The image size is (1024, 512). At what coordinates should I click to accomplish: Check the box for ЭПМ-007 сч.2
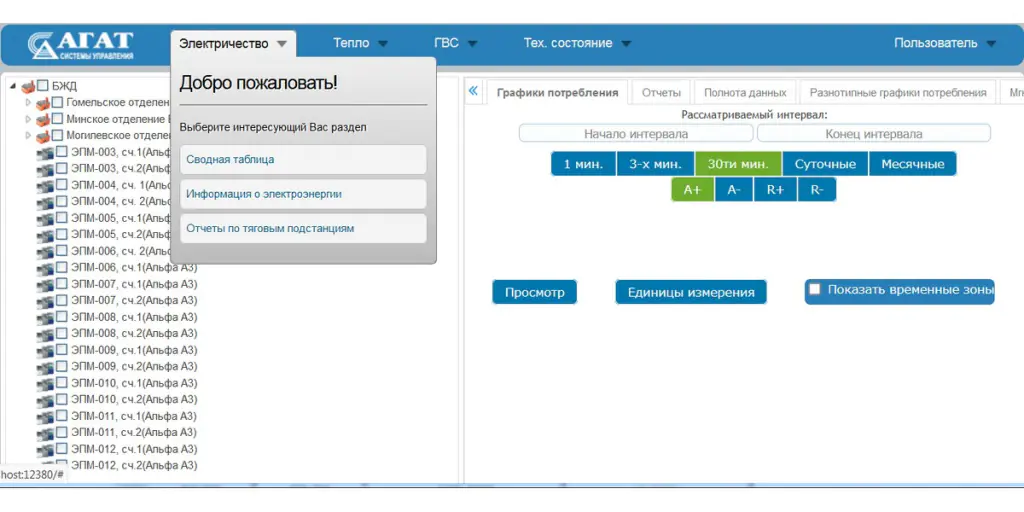click(61, 301)
